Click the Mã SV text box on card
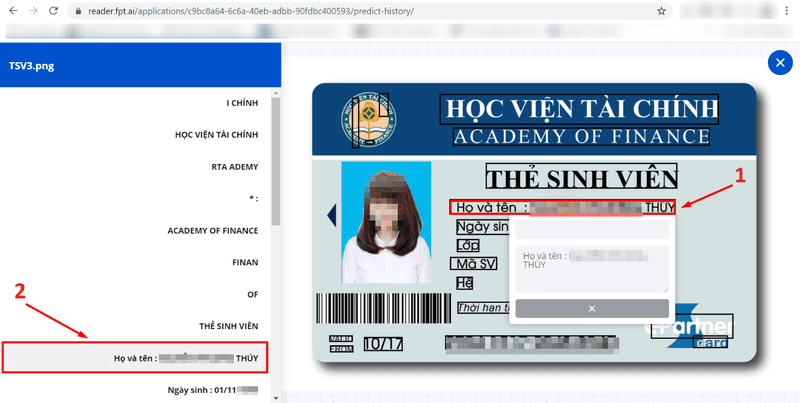Image resolution: width=800 pixels, height=403 pixels. [x=473, y=264]
